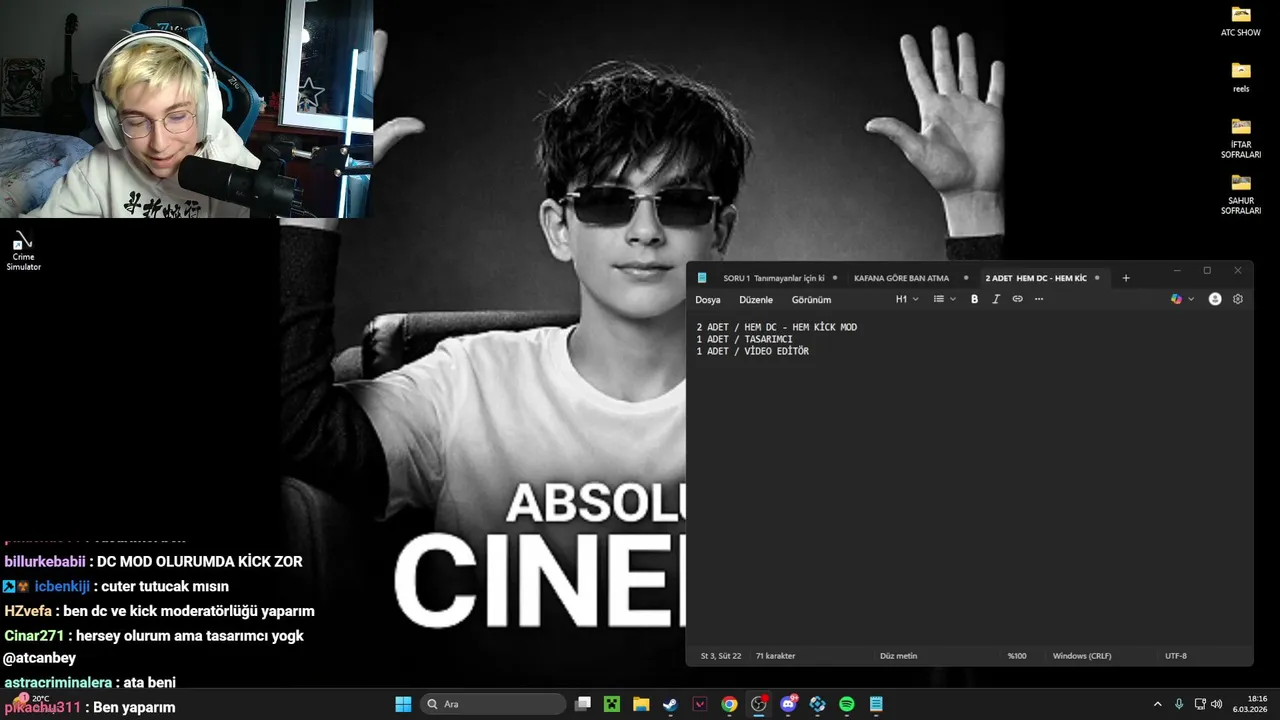This screenshot has width=1280, height=720.
Task: Expand the Copilot dropdown arrow
Action: 1191,299
